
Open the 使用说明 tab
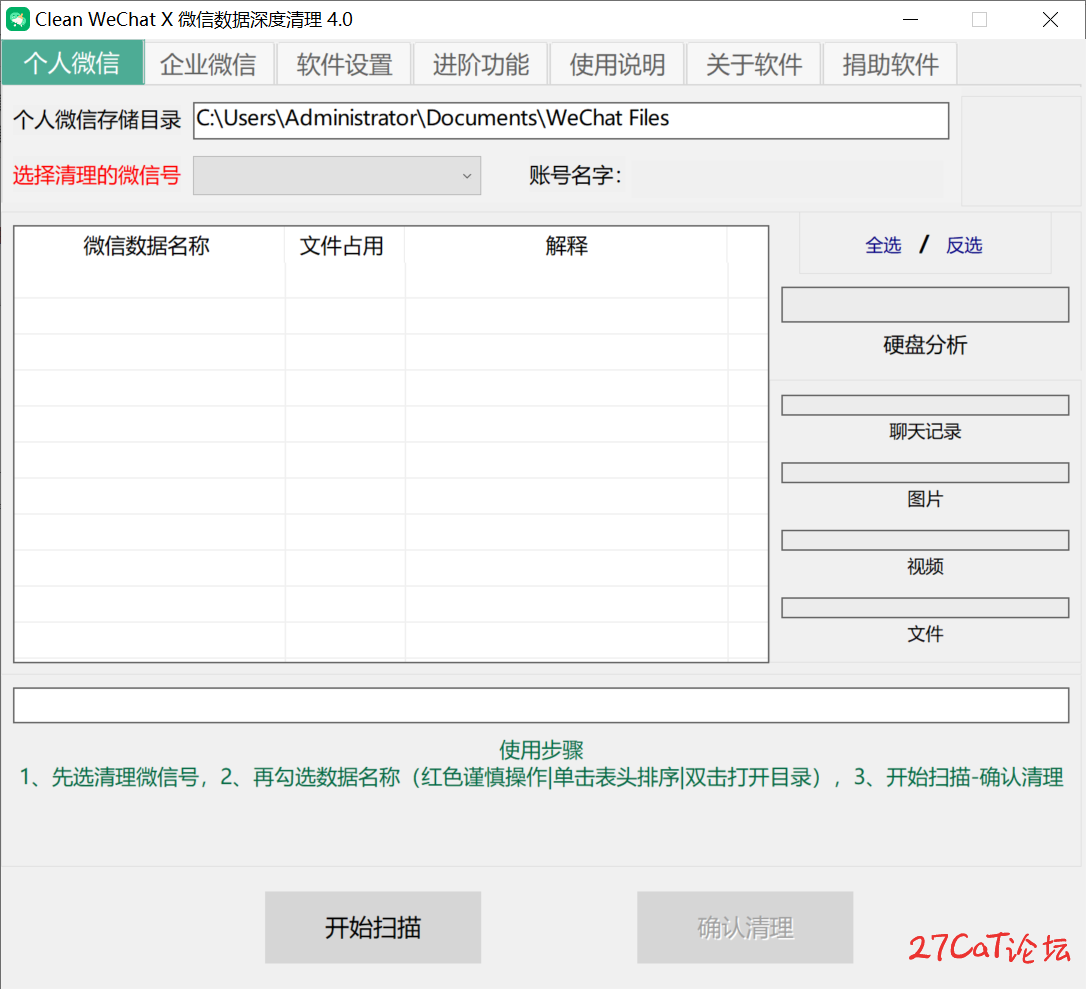(617, 64)
